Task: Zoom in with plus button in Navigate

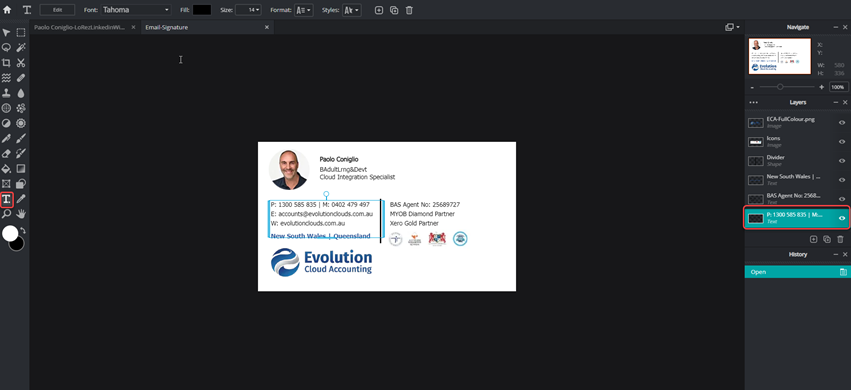Action: click(x=822, y=87)
